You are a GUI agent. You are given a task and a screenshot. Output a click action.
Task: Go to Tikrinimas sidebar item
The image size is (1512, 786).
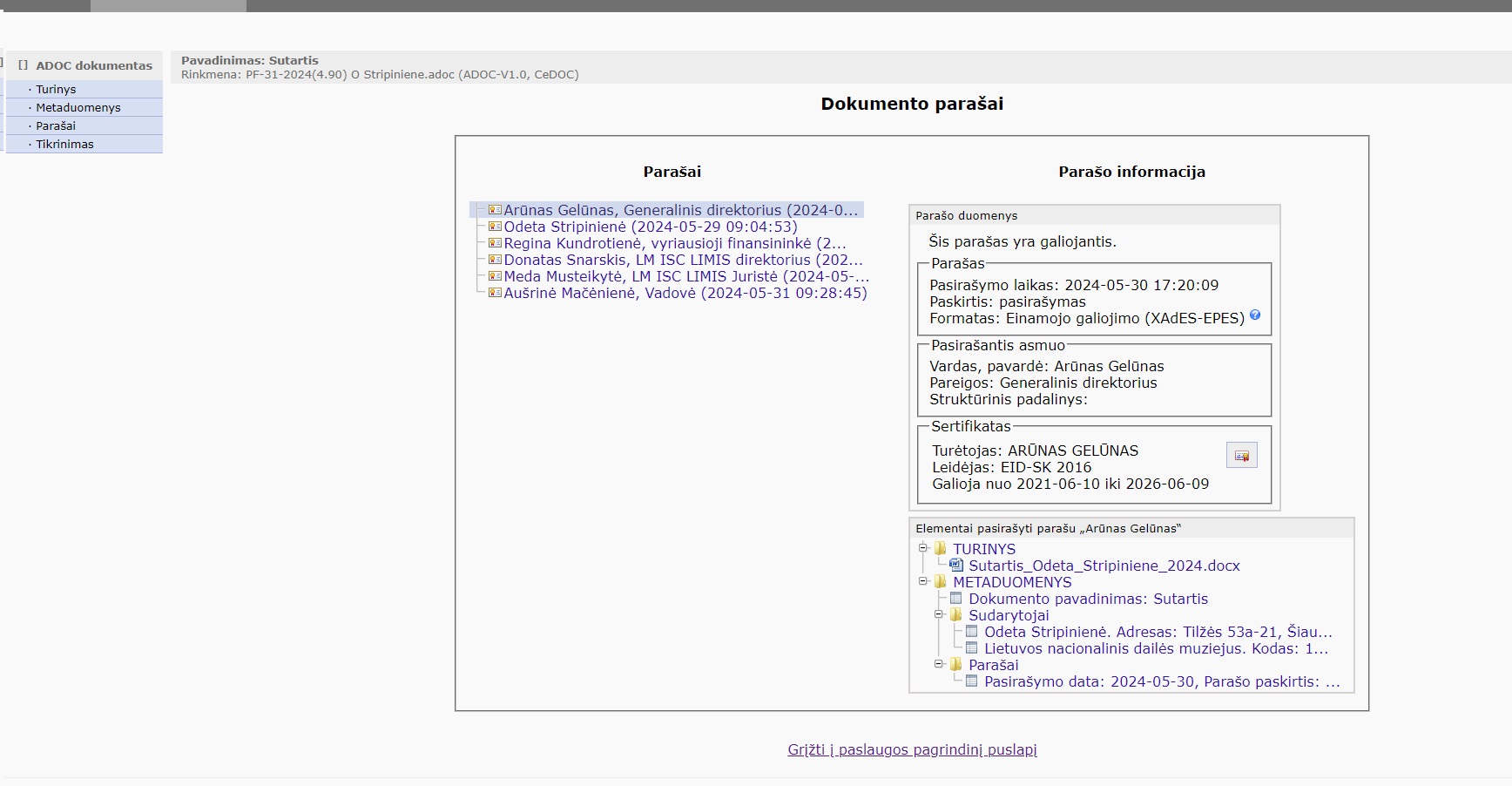click(64, 144)
